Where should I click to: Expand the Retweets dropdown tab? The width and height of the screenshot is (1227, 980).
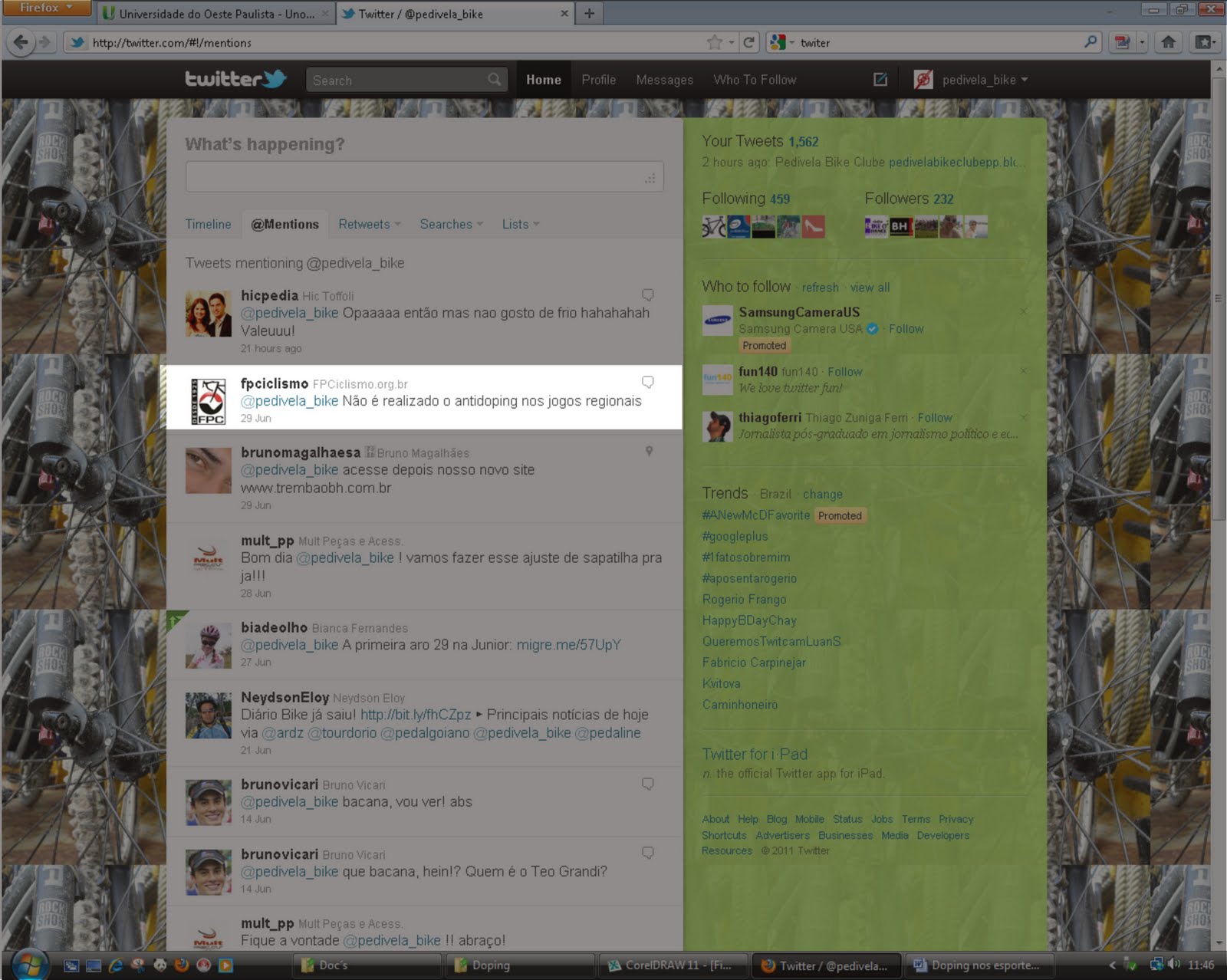click(x=370, y=224)
